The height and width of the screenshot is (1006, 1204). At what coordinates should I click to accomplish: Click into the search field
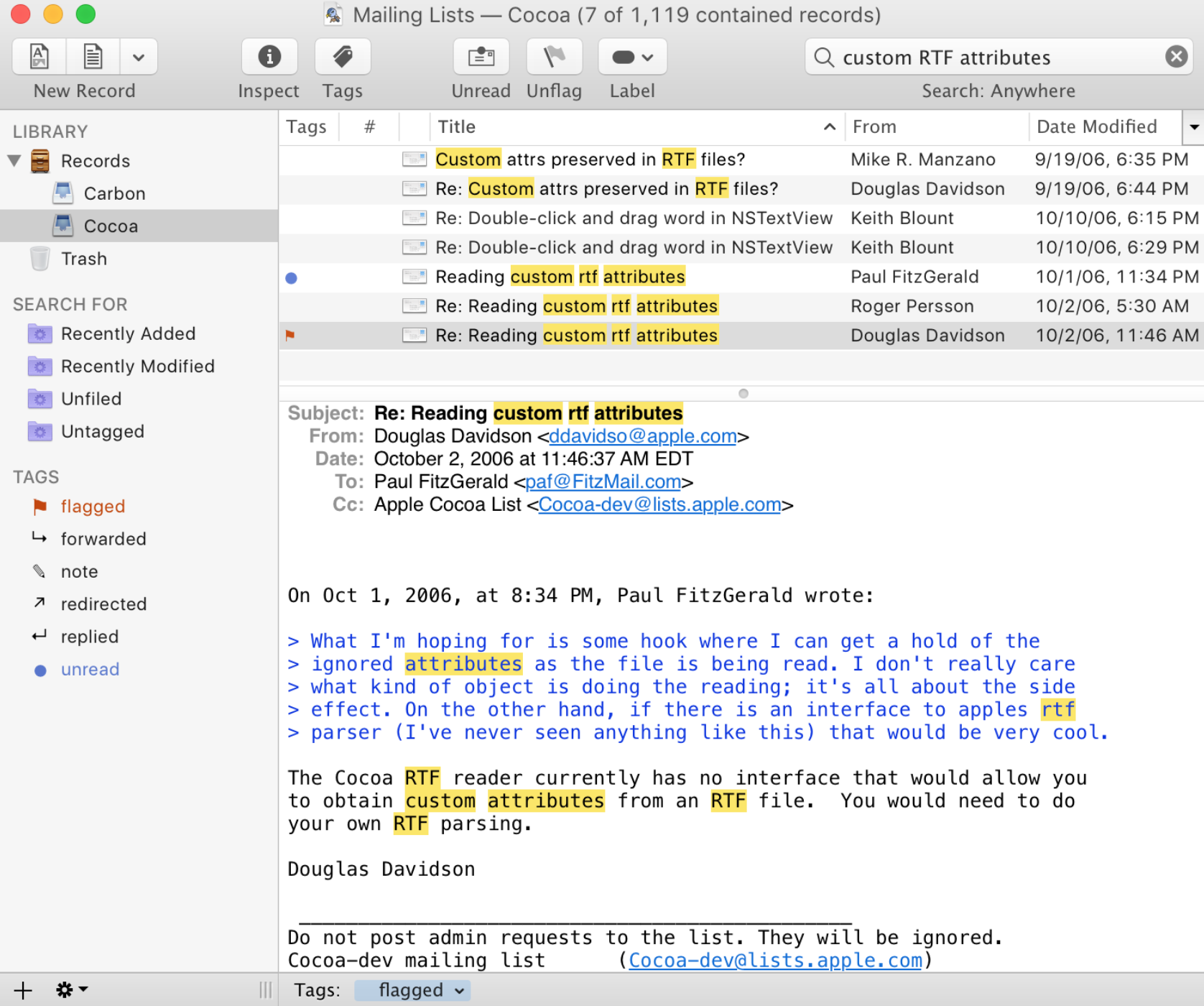[999, 57]
